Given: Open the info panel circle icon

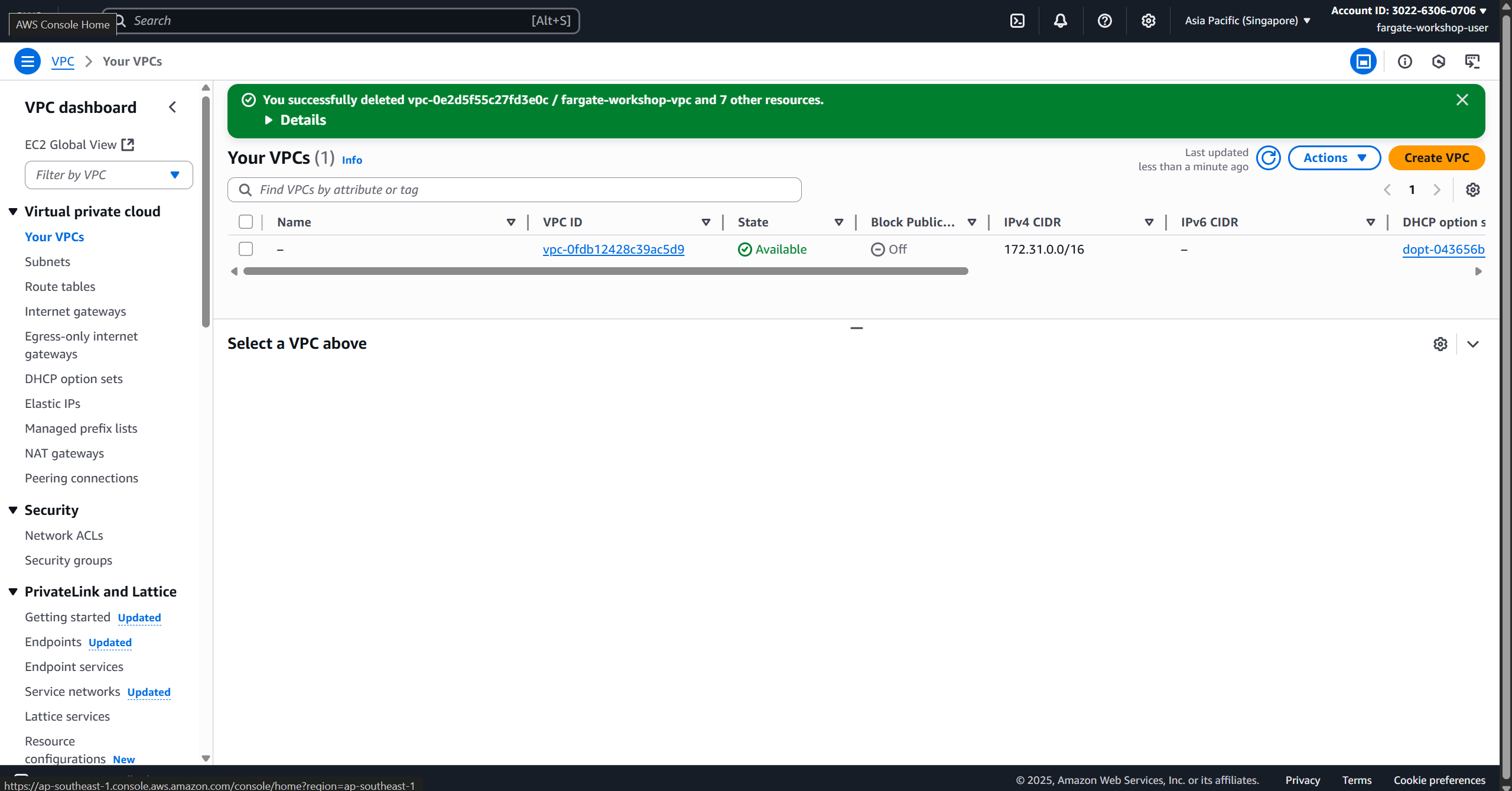Looking at the screenshot, I should (x=1404, y=61).
